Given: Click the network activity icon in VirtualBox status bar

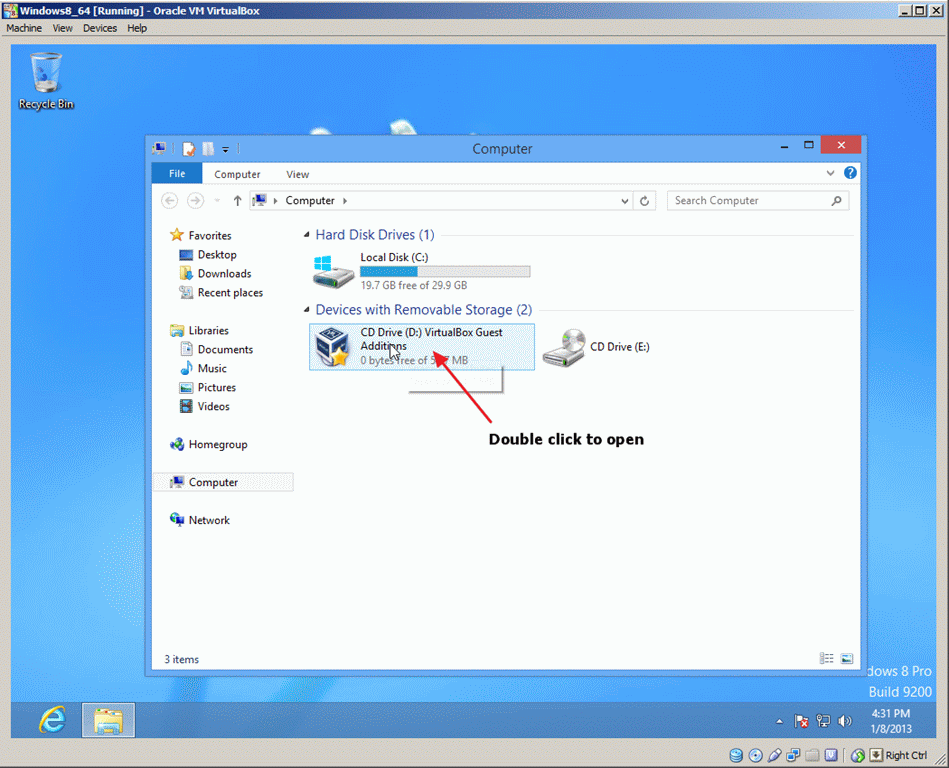Looking at the screenshot, I should point(793,755).
